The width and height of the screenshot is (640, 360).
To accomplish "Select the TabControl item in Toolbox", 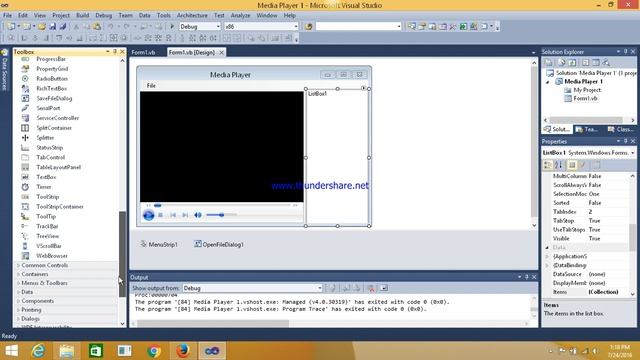I will tap(51, 158).
